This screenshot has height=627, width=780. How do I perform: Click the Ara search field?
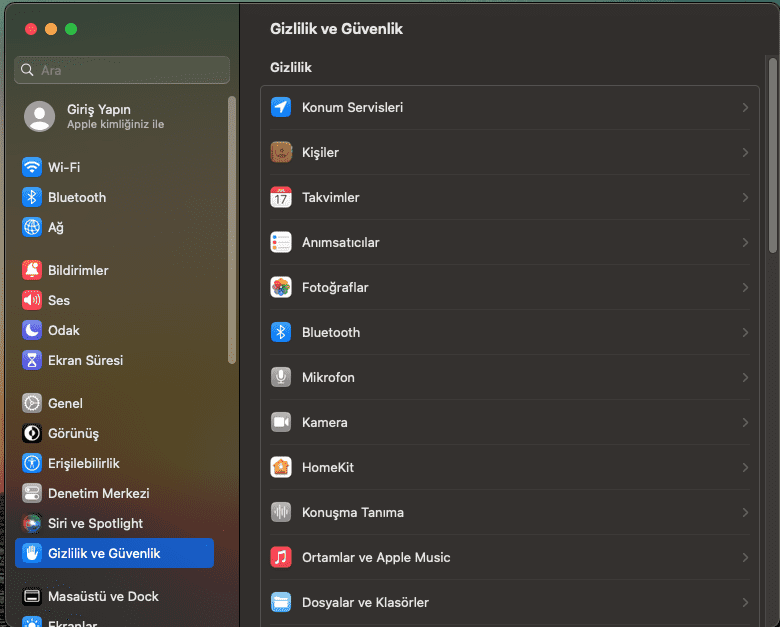[122, 70]
